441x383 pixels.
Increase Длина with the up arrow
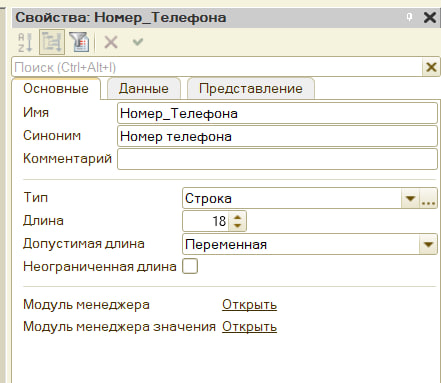pyautogui.click(x=237, y=217)
